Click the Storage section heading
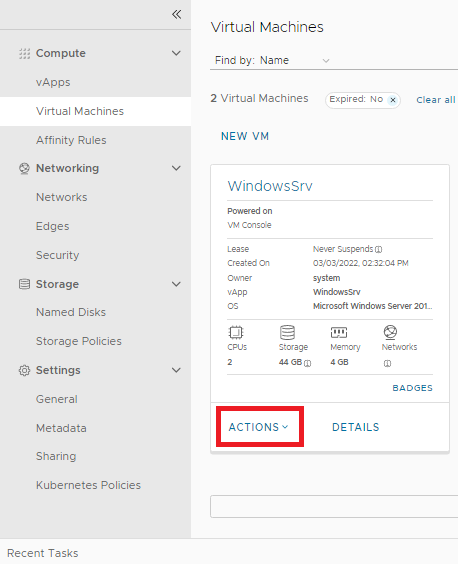 click(57, 284)
